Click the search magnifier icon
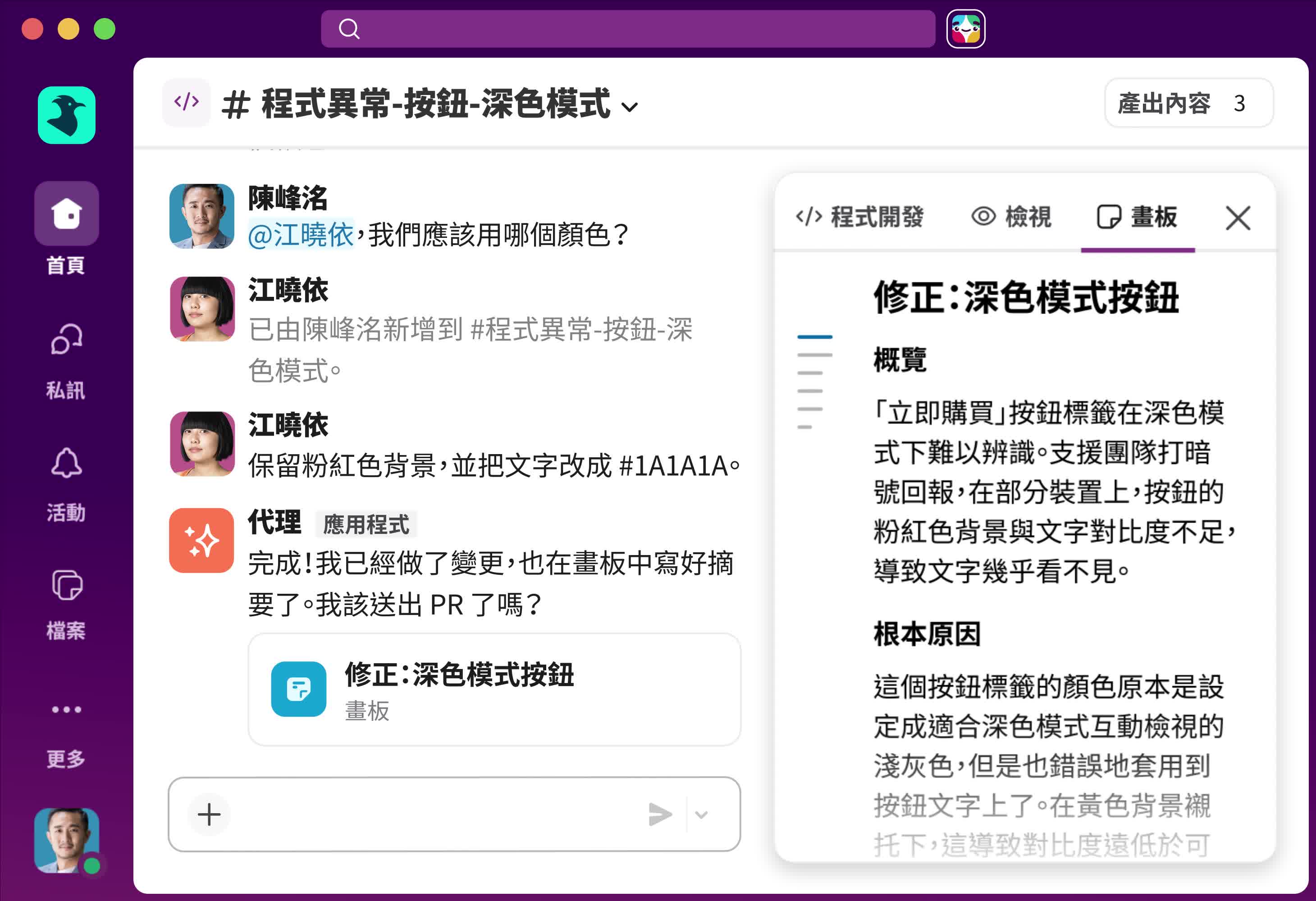The image size is (1316, 901). (349, 28)
